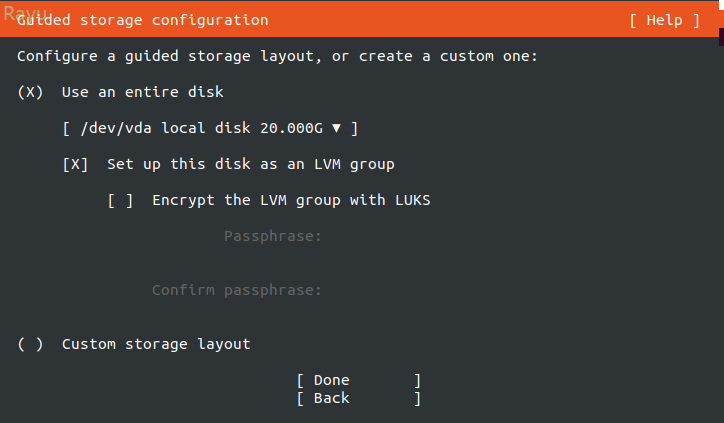Viewport: 724px width, 423px height.
Task: Uncheck the LVM group checkbox
Action: pos(75,164)
